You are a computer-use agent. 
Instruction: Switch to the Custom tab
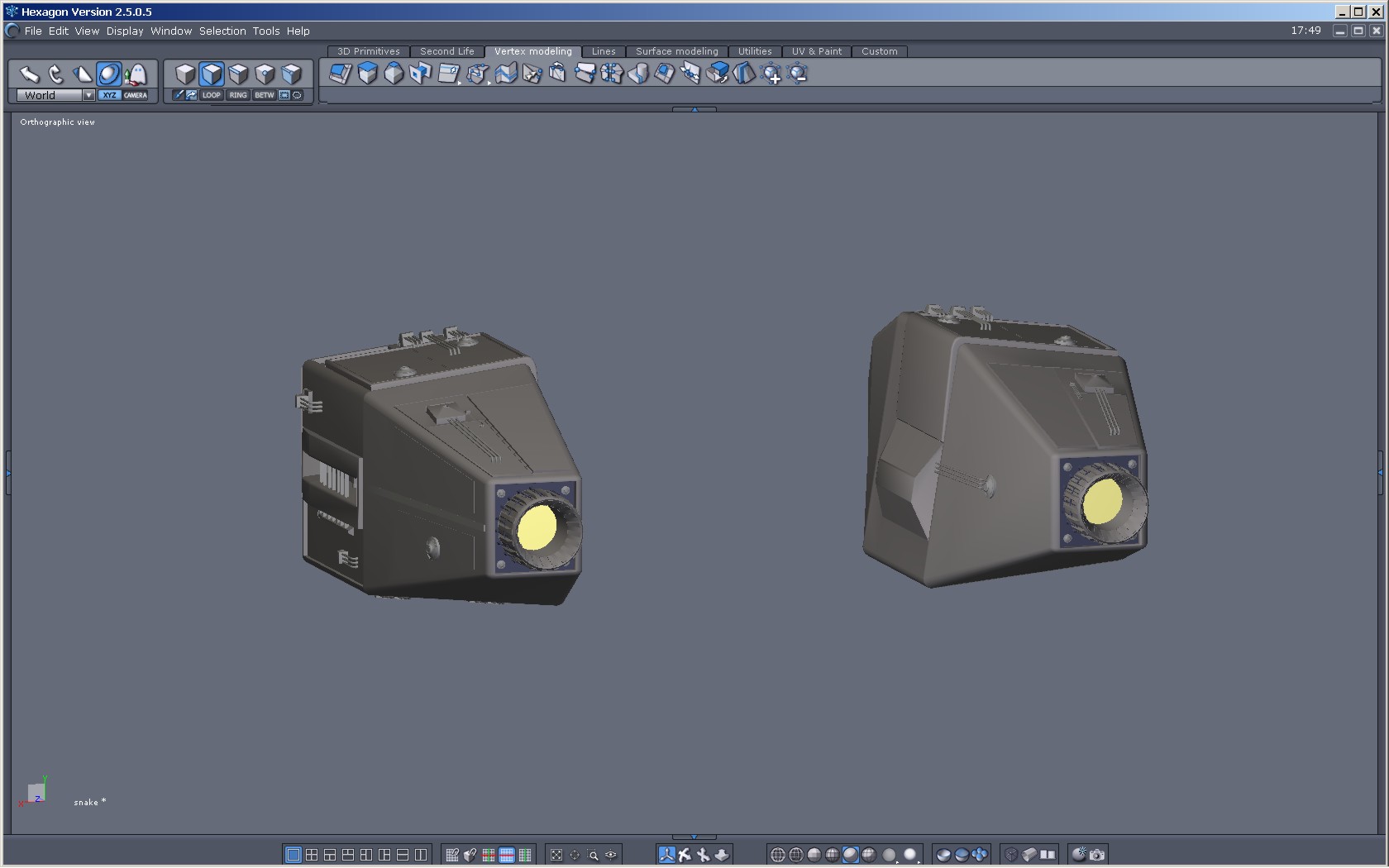point(880,51)
